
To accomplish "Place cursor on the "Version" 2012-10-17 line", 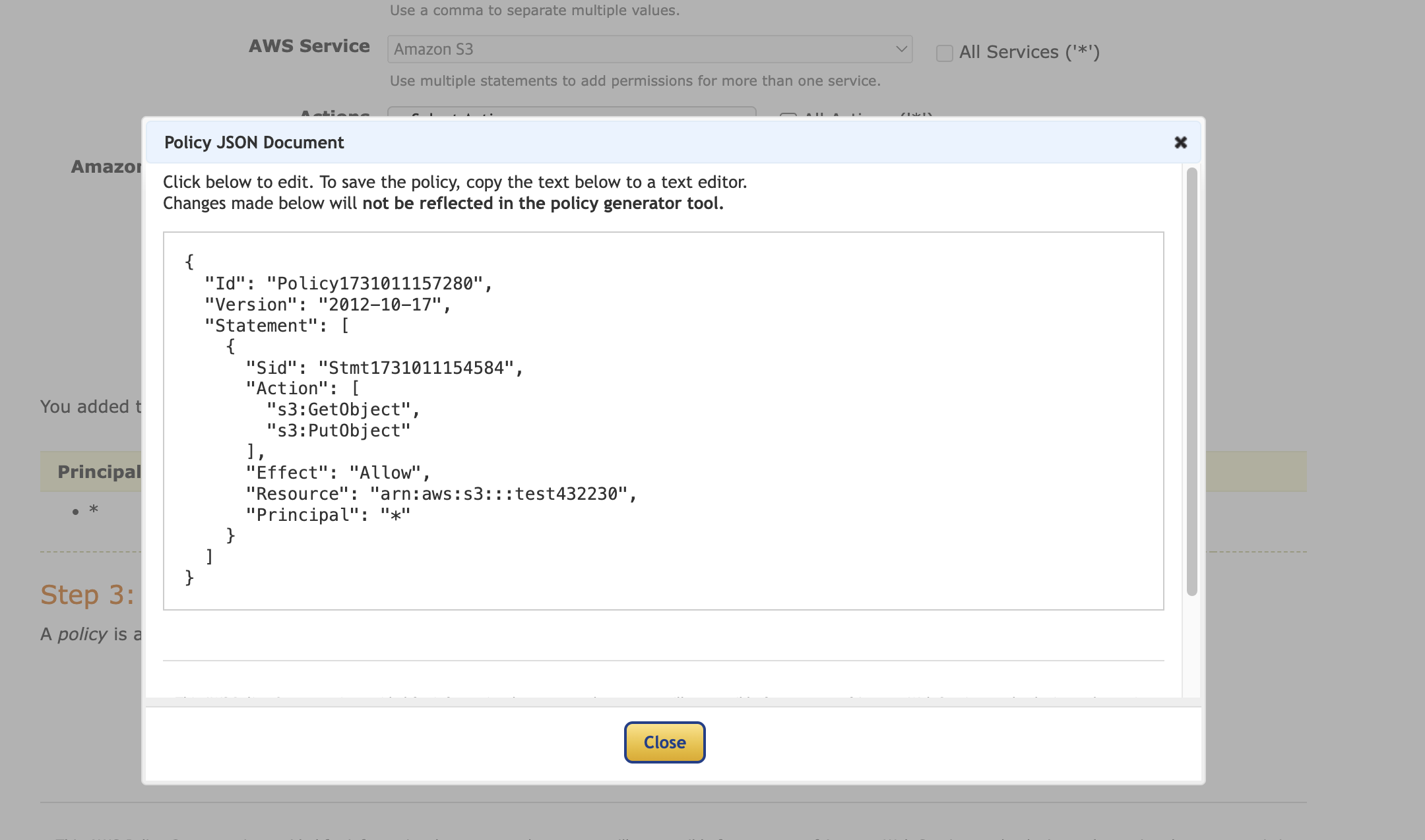I will tap(327, 305).
